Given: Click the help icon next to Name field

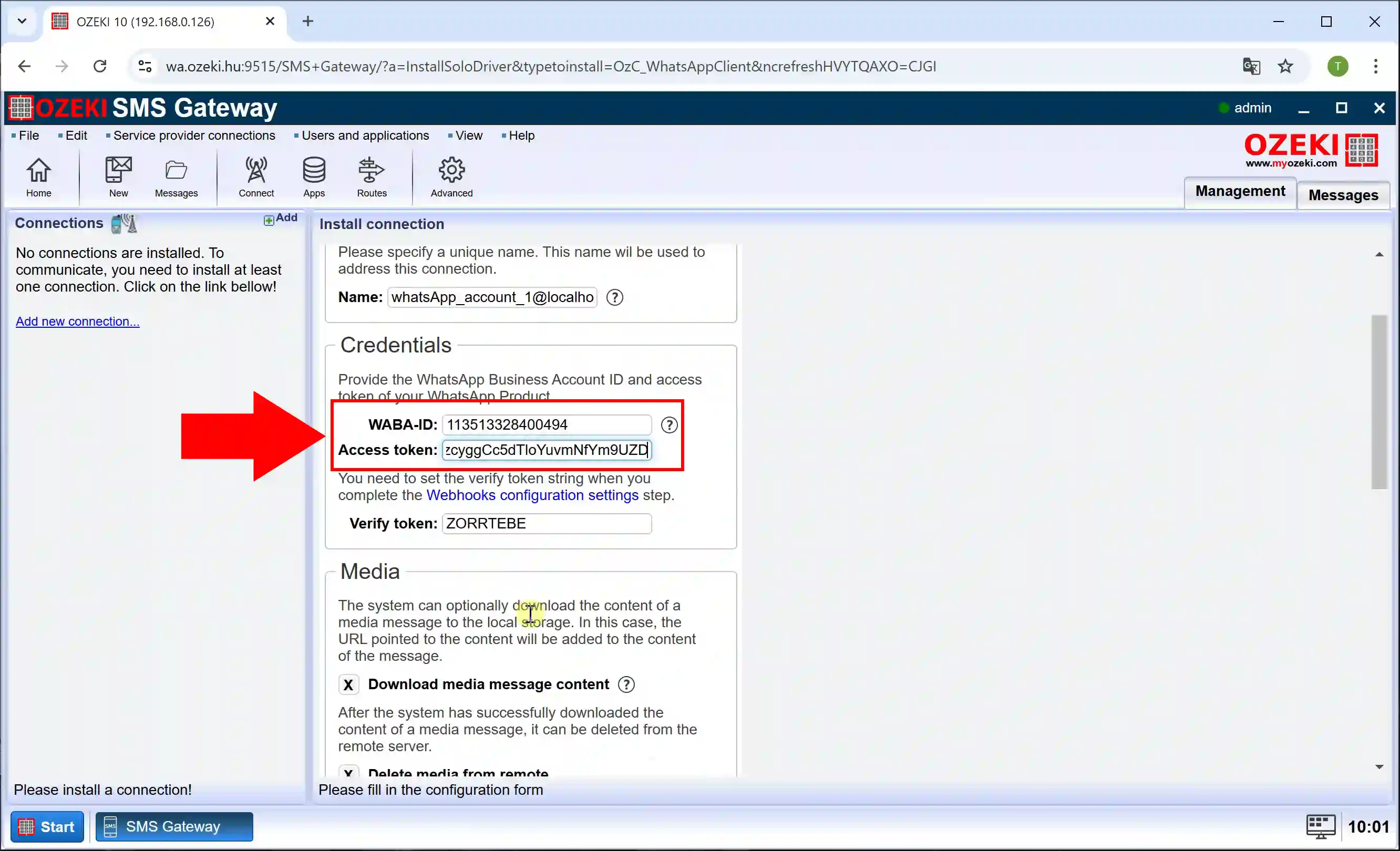Looking at the screenshot, I should click(x=615, y=297).
